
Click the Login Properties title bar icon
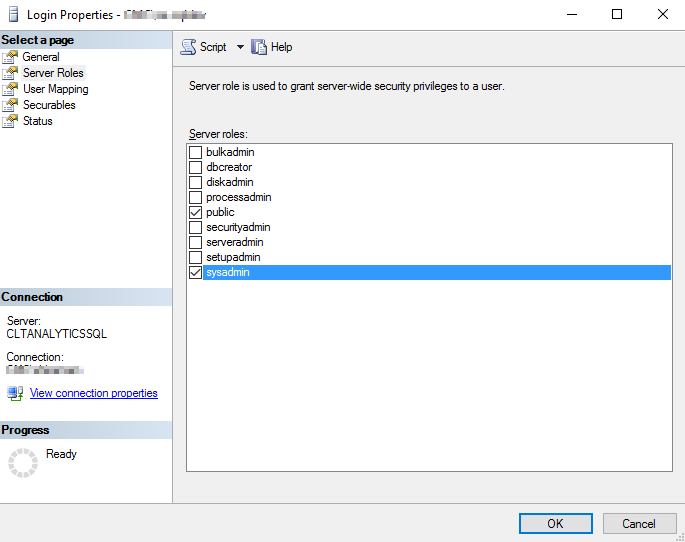(x=14, y=14)
